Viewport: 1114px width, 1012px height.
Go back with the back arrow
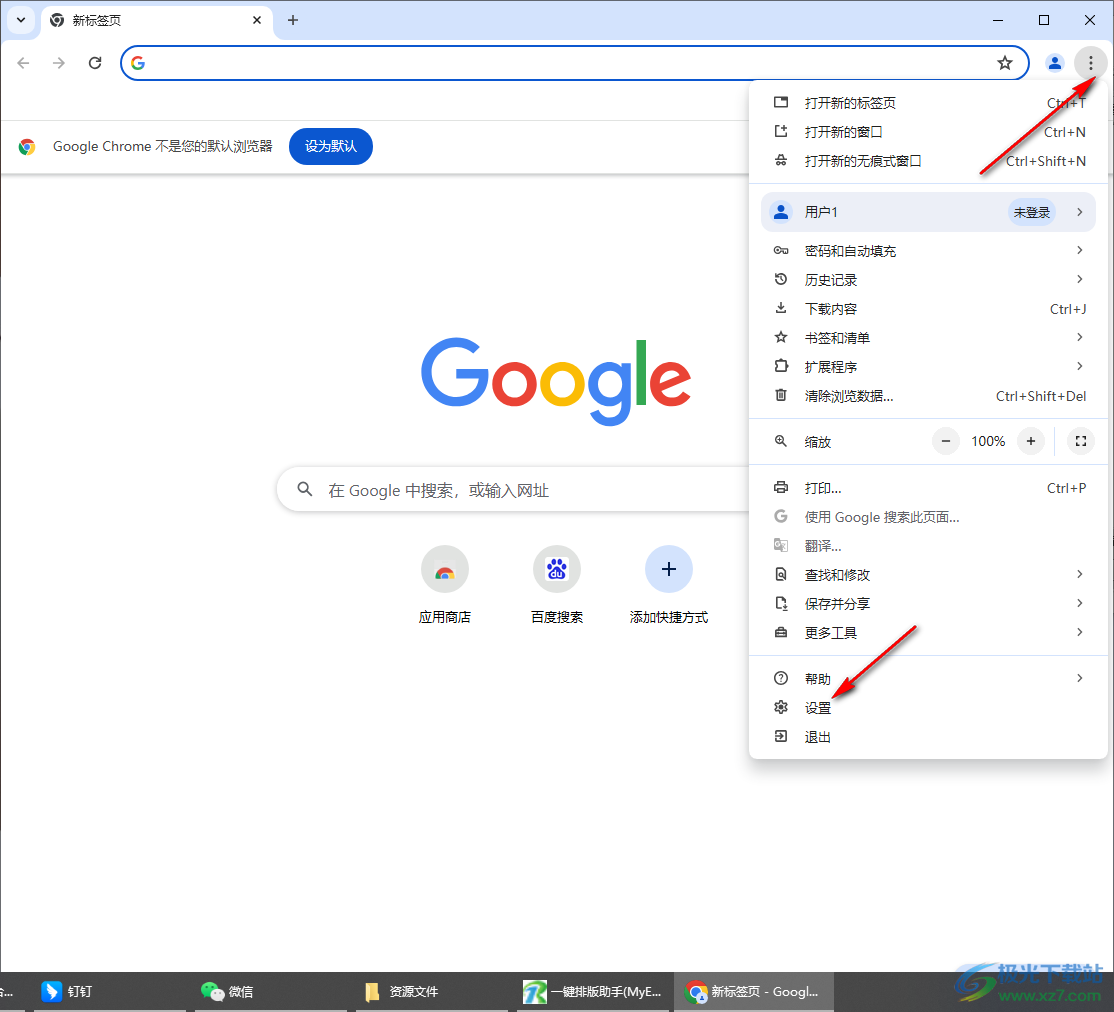click(23, 63)
